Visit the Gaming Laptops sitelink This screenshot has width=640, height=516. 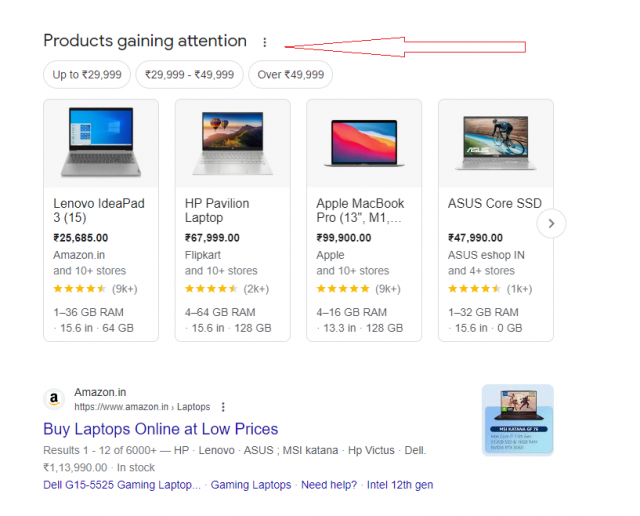click(x=251, y=485)
